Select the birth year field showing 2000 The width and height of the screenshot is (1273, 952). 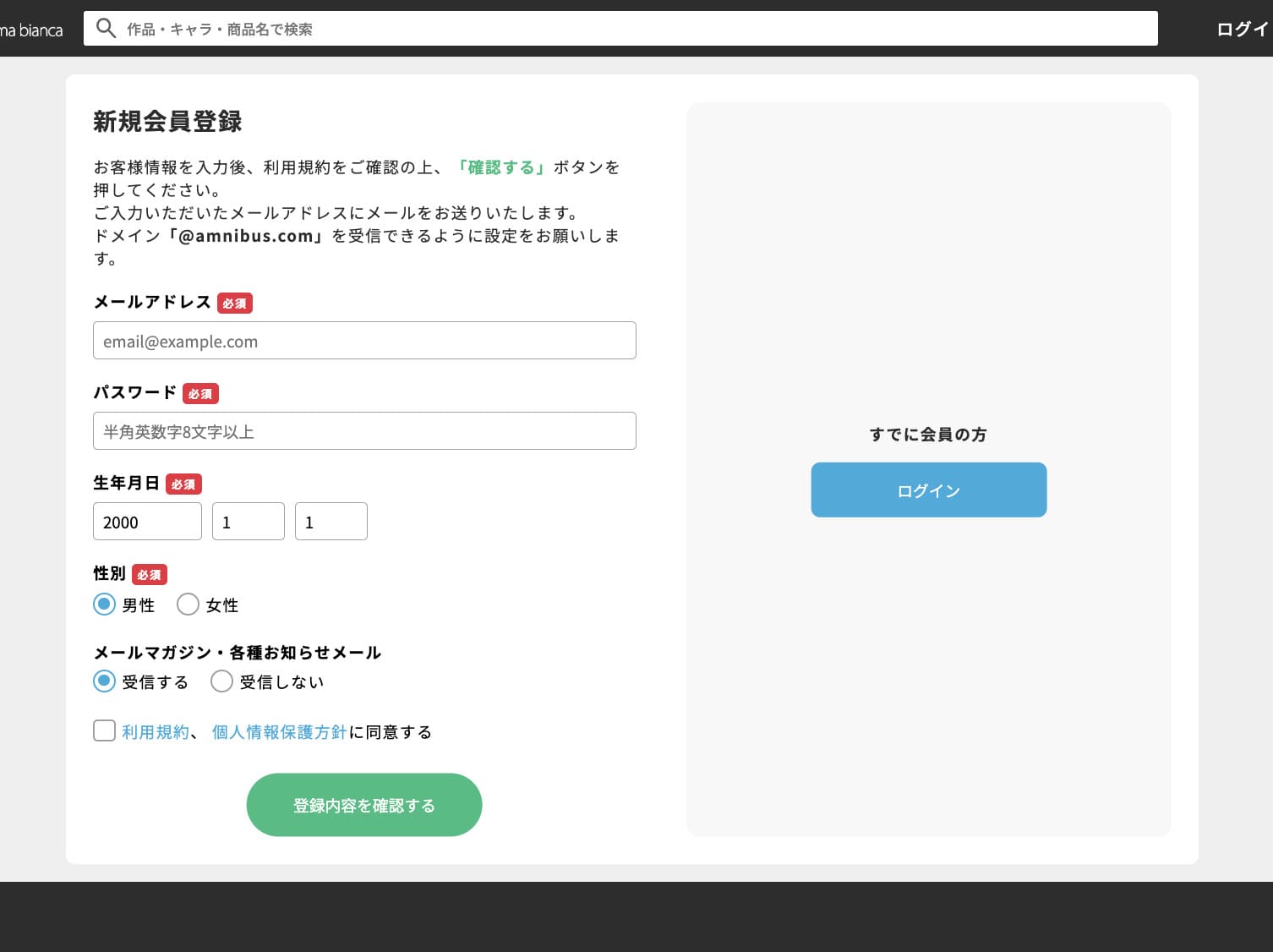(x=146, y=521)
